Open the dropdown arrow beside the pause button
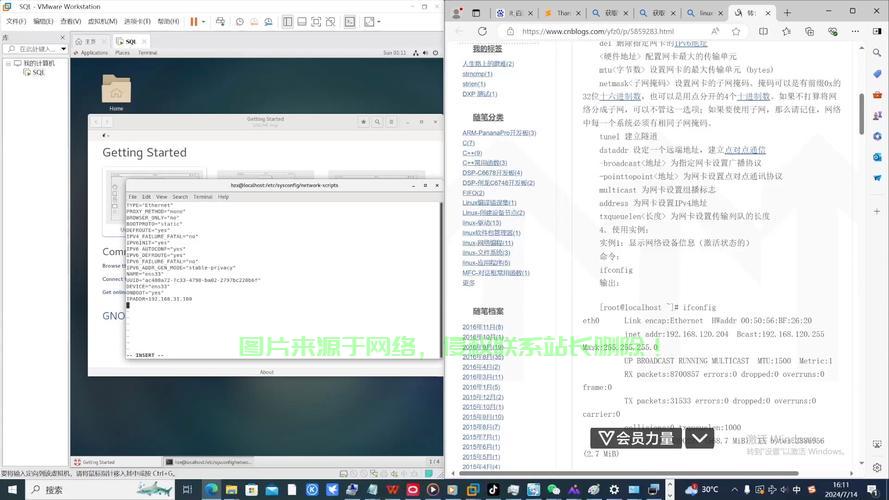 pos(204,22)
